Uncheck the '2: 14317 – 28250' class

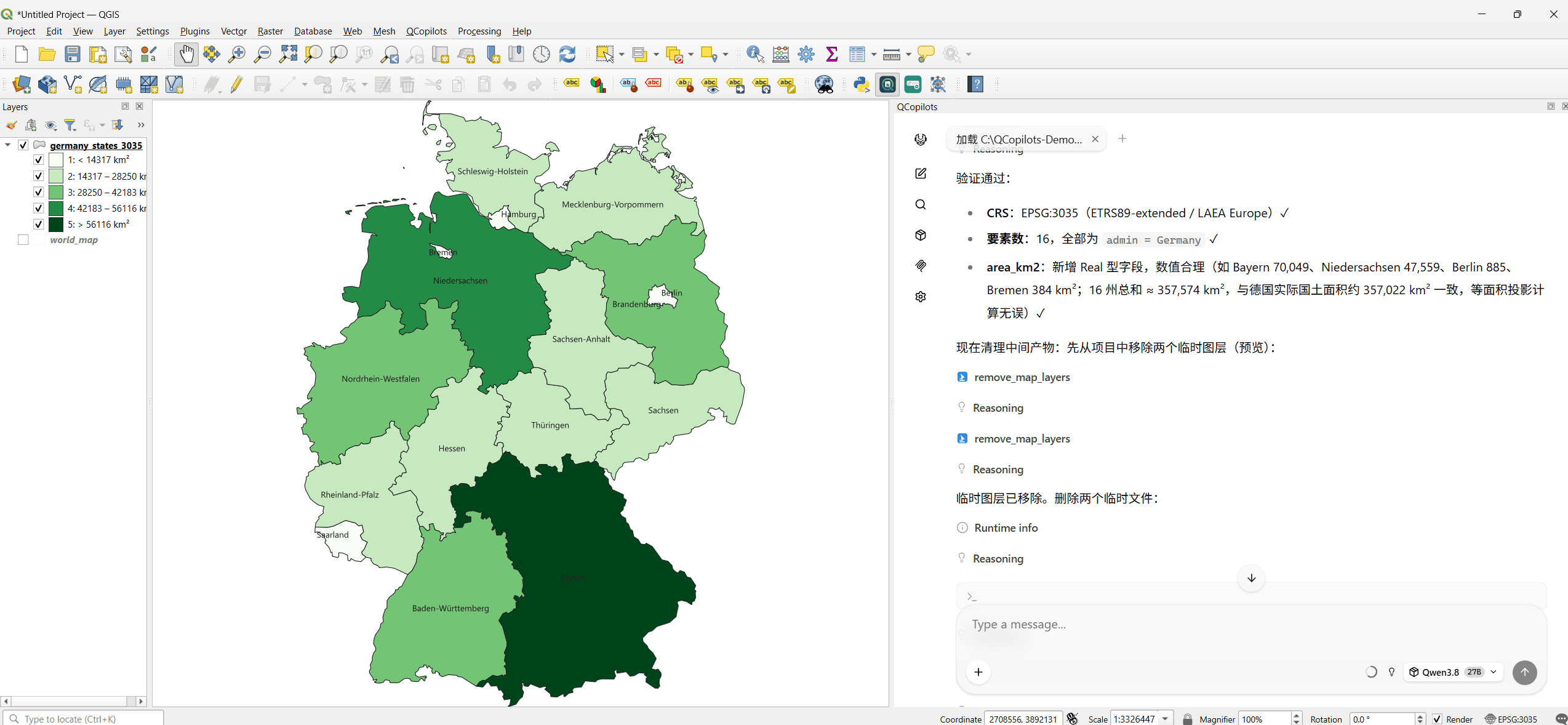pos(38,176)
